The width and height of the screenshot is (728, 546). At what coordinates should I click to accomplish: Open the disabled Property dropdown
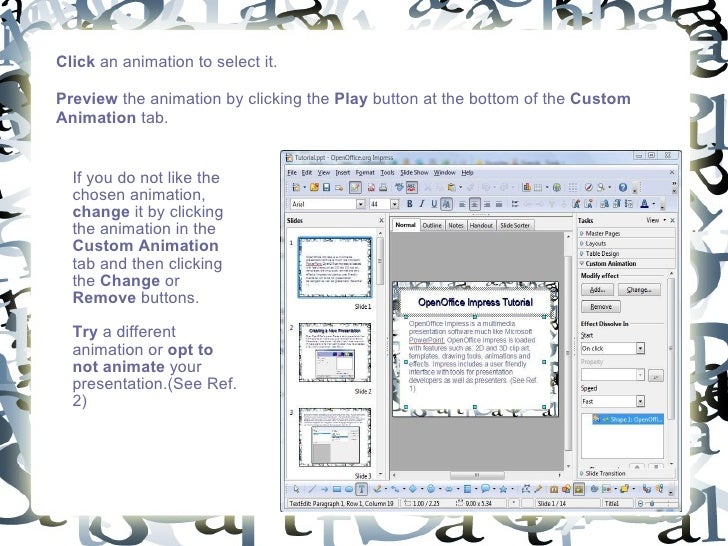click(640, 375)
